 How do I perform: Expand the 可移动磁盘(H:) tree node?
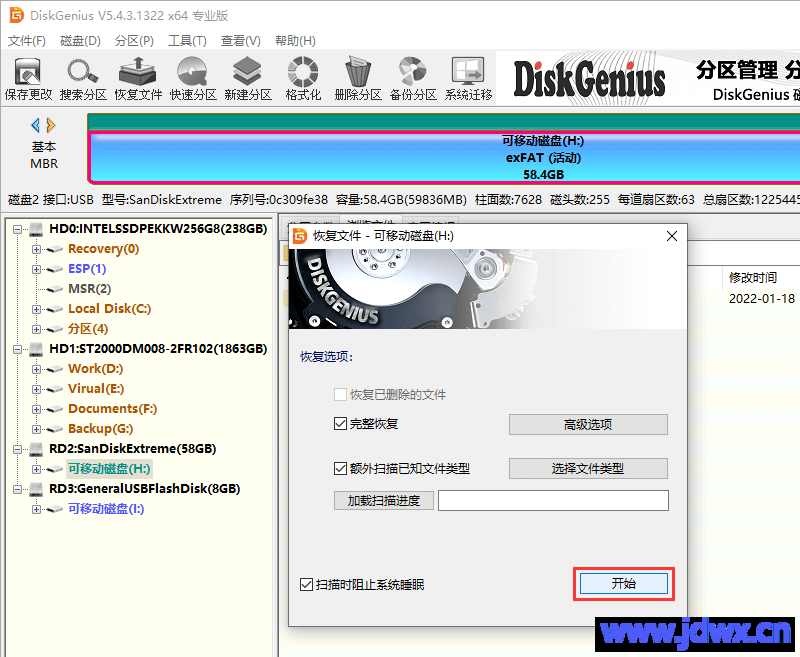(x=36, y=469)
